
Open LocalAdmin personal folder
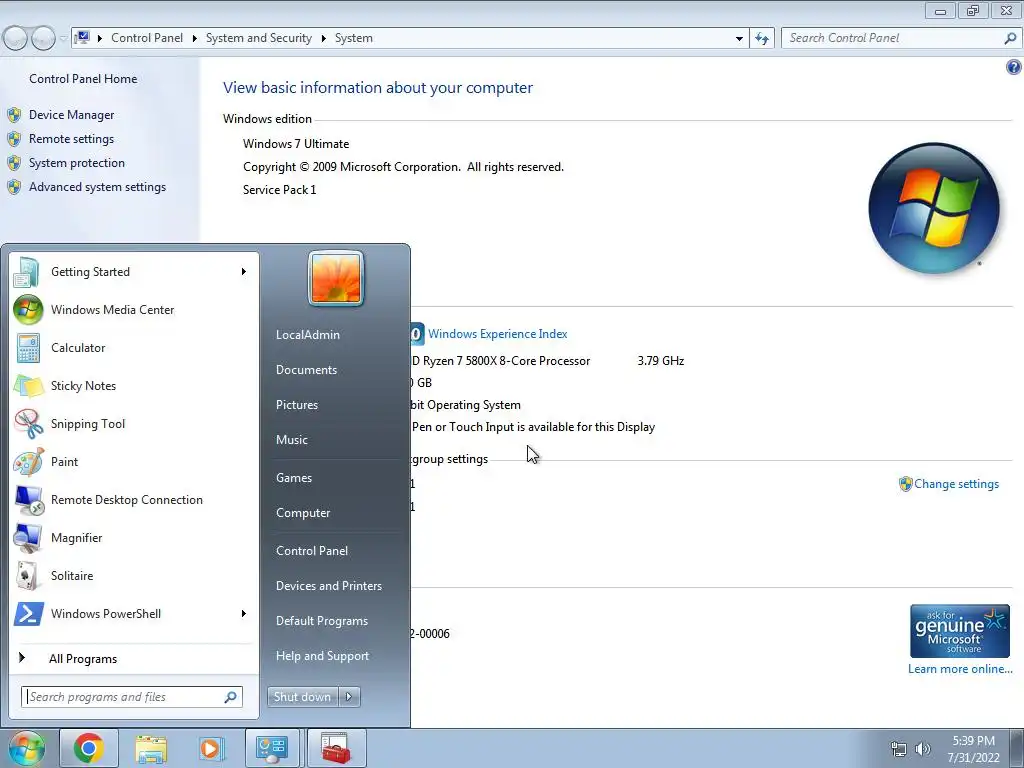point(308,334)
